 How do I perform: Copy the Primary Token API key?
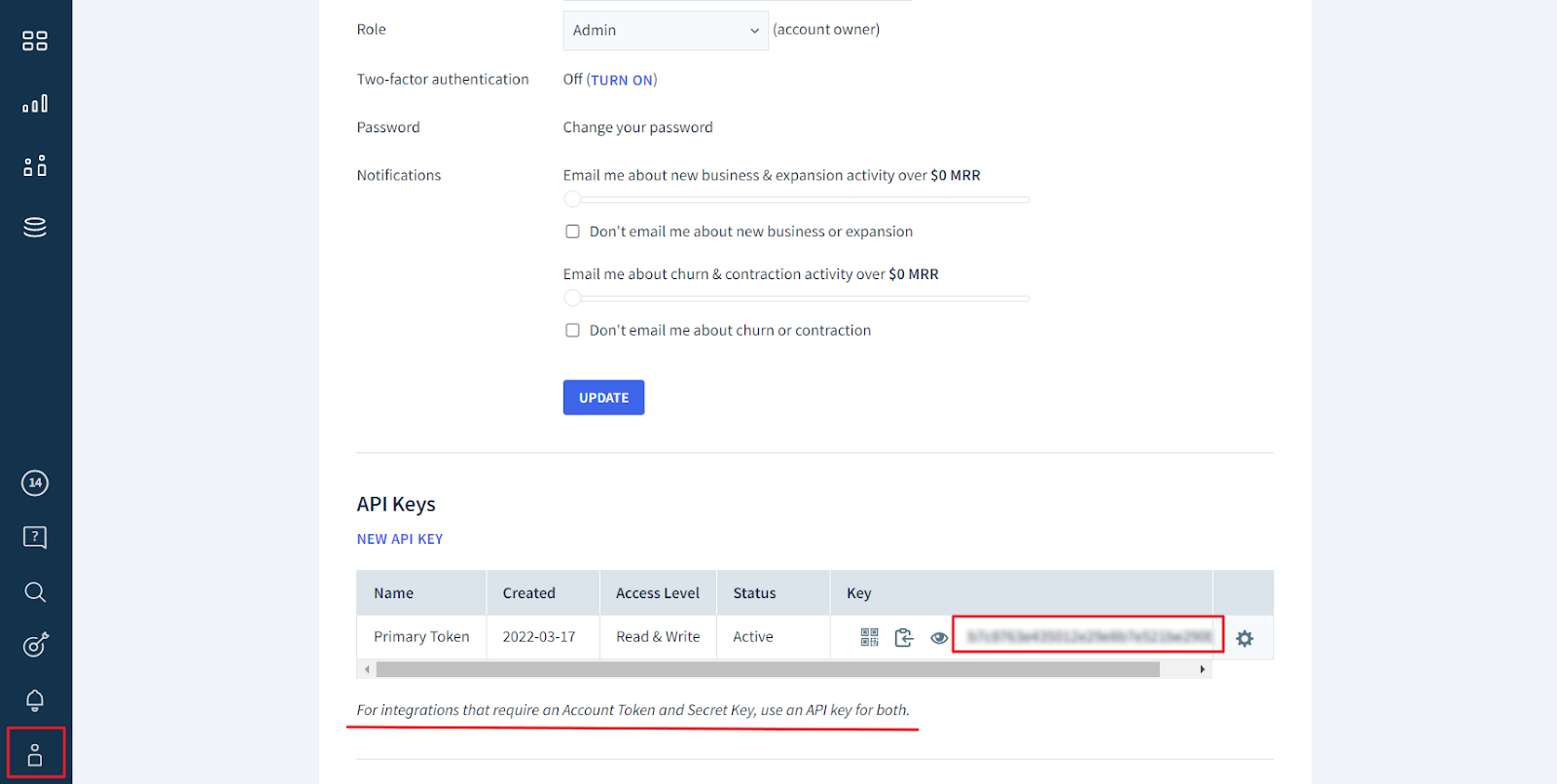[x=904, y=637]
